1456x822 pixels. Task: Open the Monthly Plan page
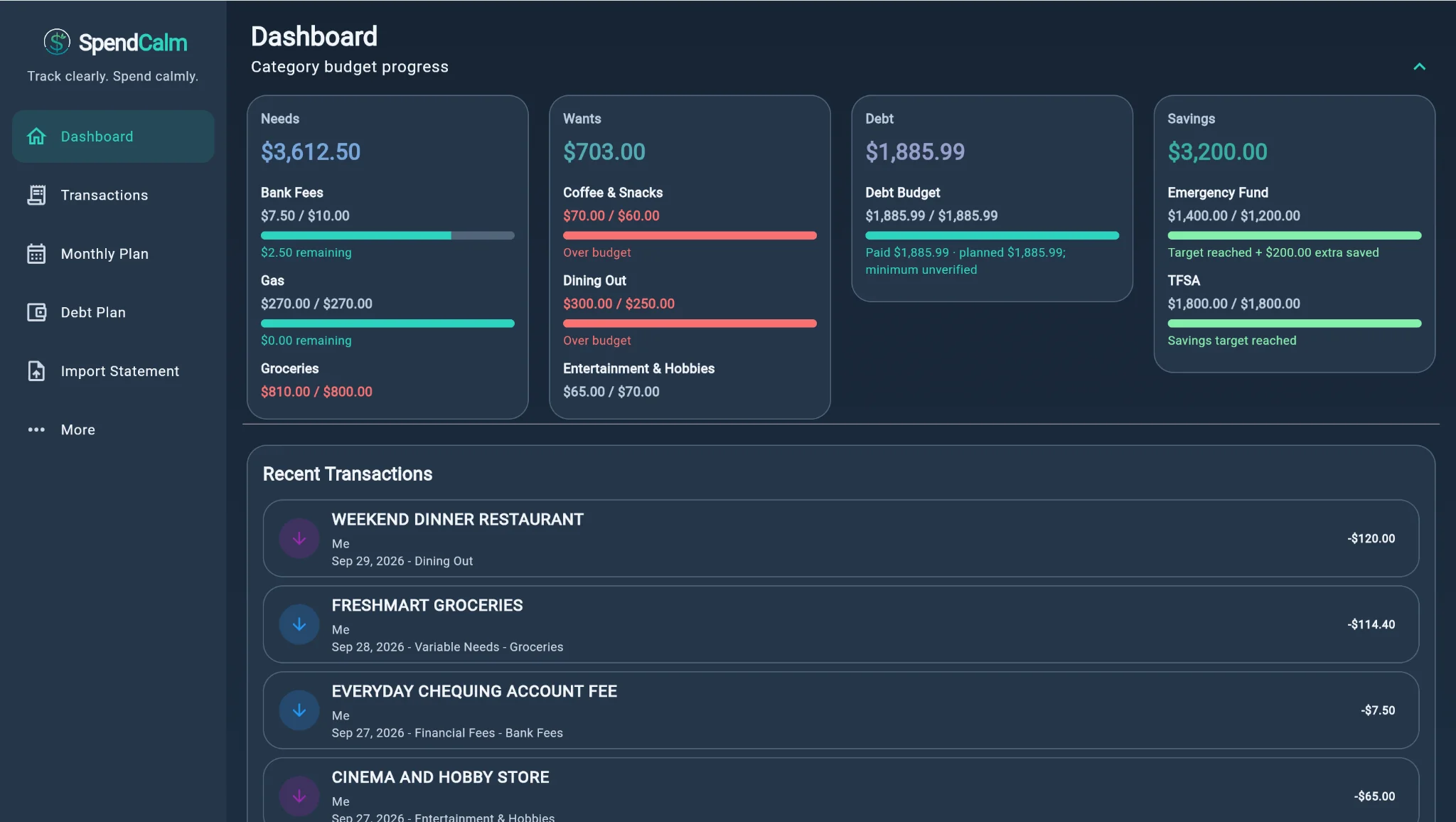(113, 254)
